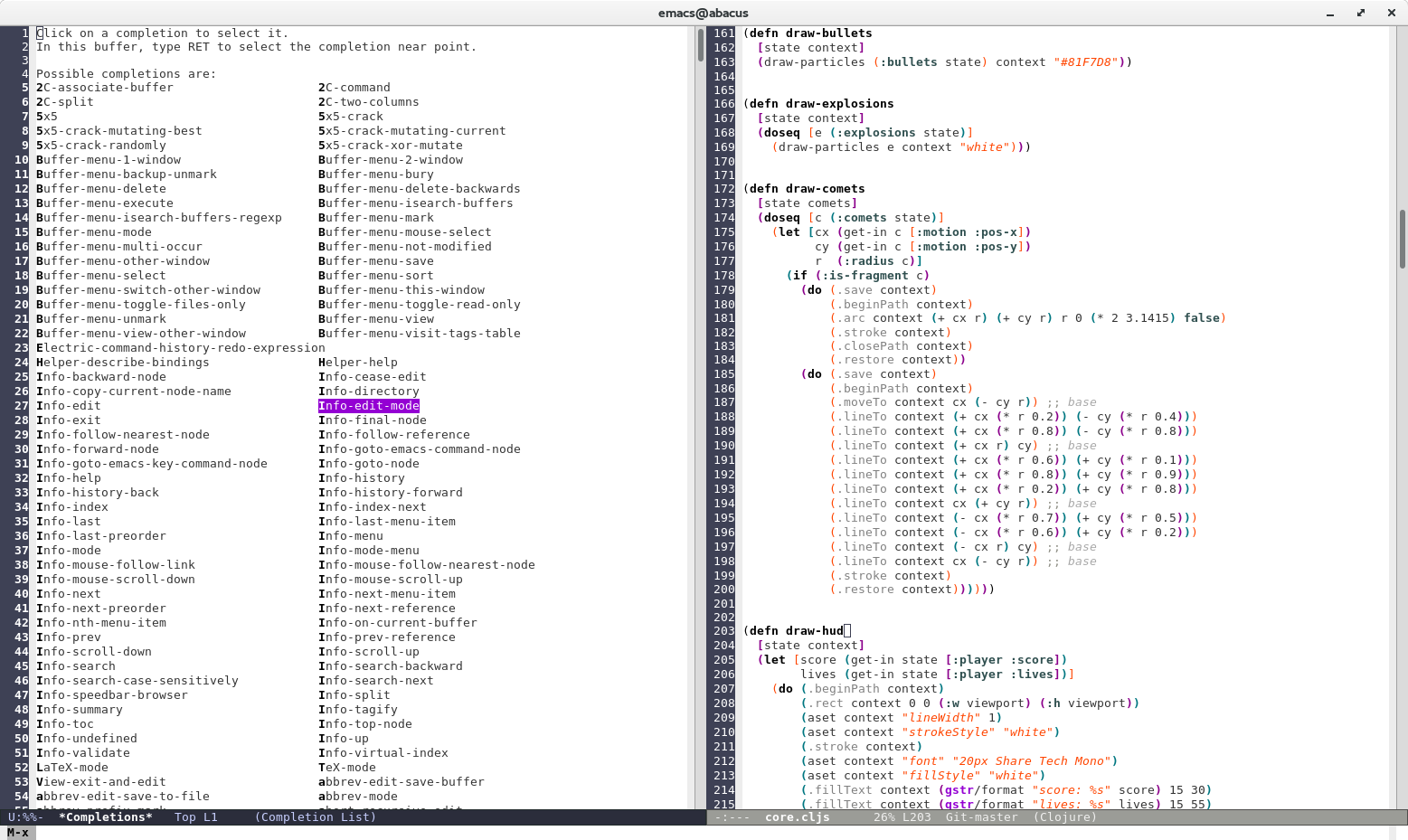This screenshot has width=1408, height=840.
Task: Pick 5x5-crack-randomly from the list
Action: (x=101, y=146)
